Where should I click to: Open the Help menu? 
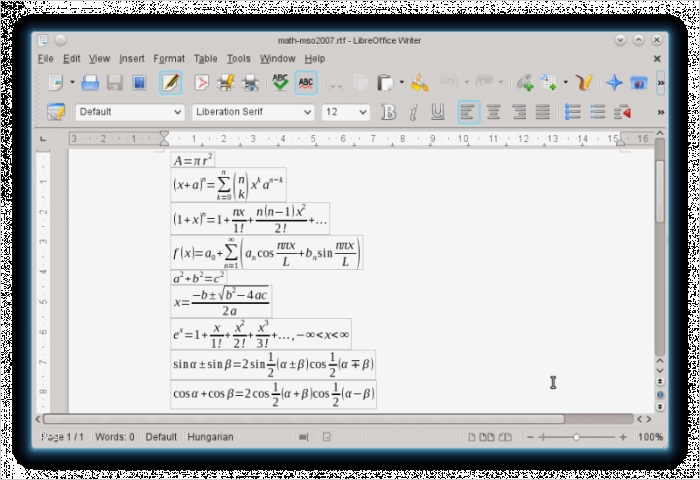pos(315,58)
